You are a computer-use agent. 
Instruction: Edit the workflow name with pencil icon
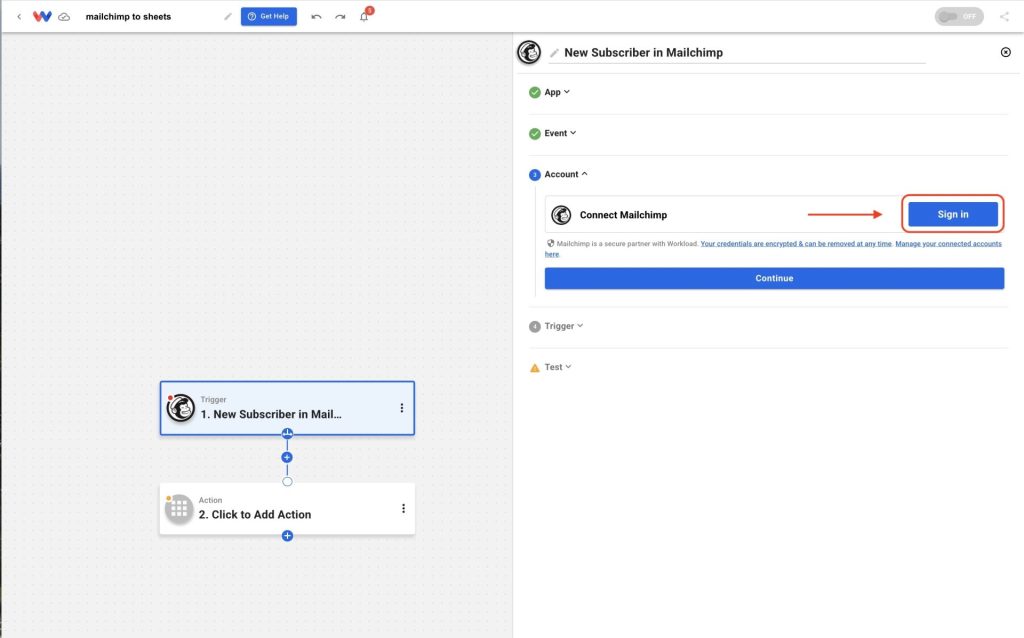coord(228,16)
